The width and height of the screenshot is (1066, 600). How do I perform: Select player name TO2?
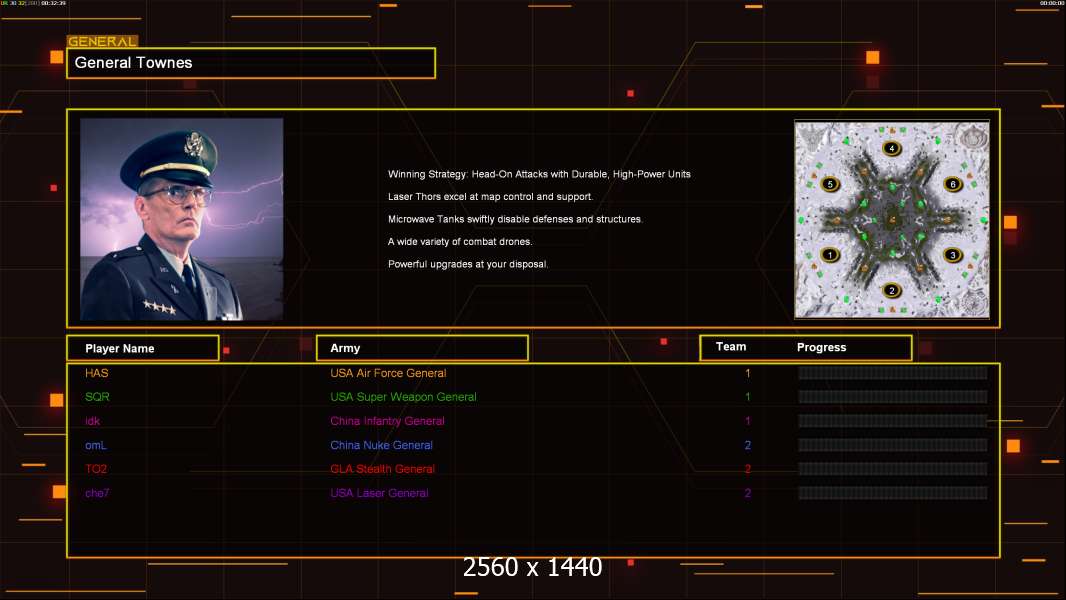[x=96, y=469]
